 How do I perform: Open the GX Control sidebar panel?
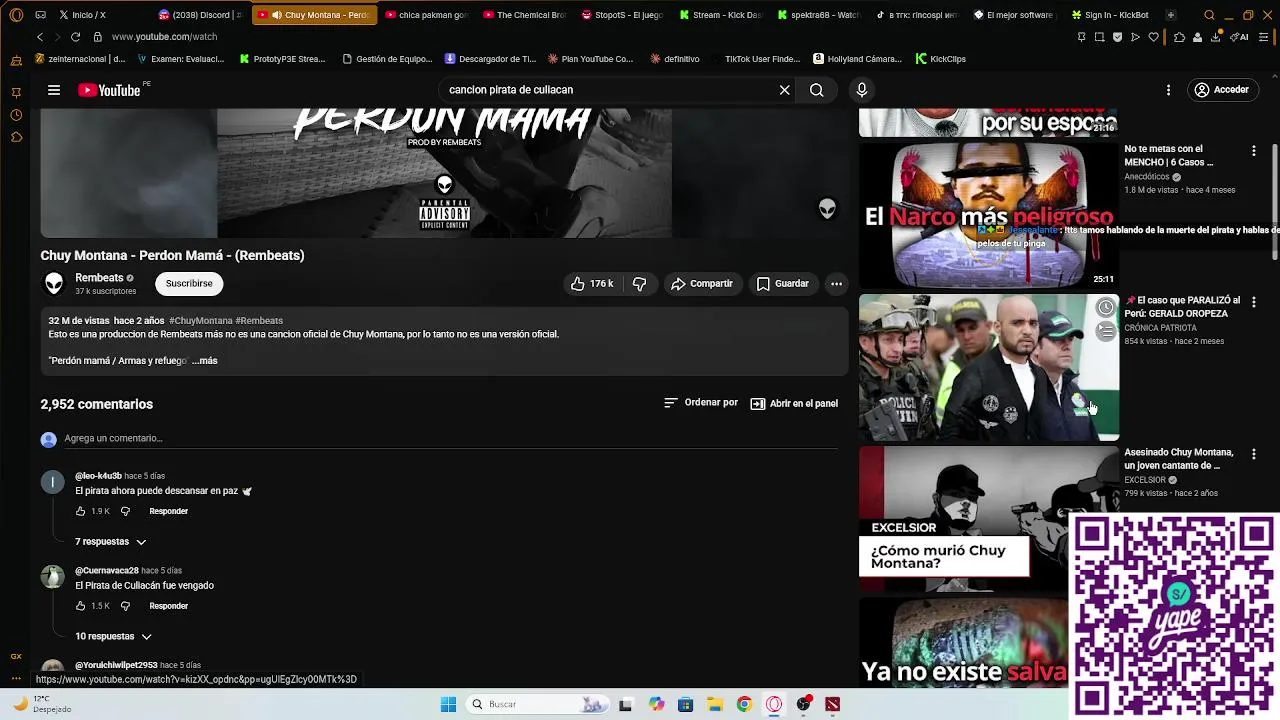[16, 656]
